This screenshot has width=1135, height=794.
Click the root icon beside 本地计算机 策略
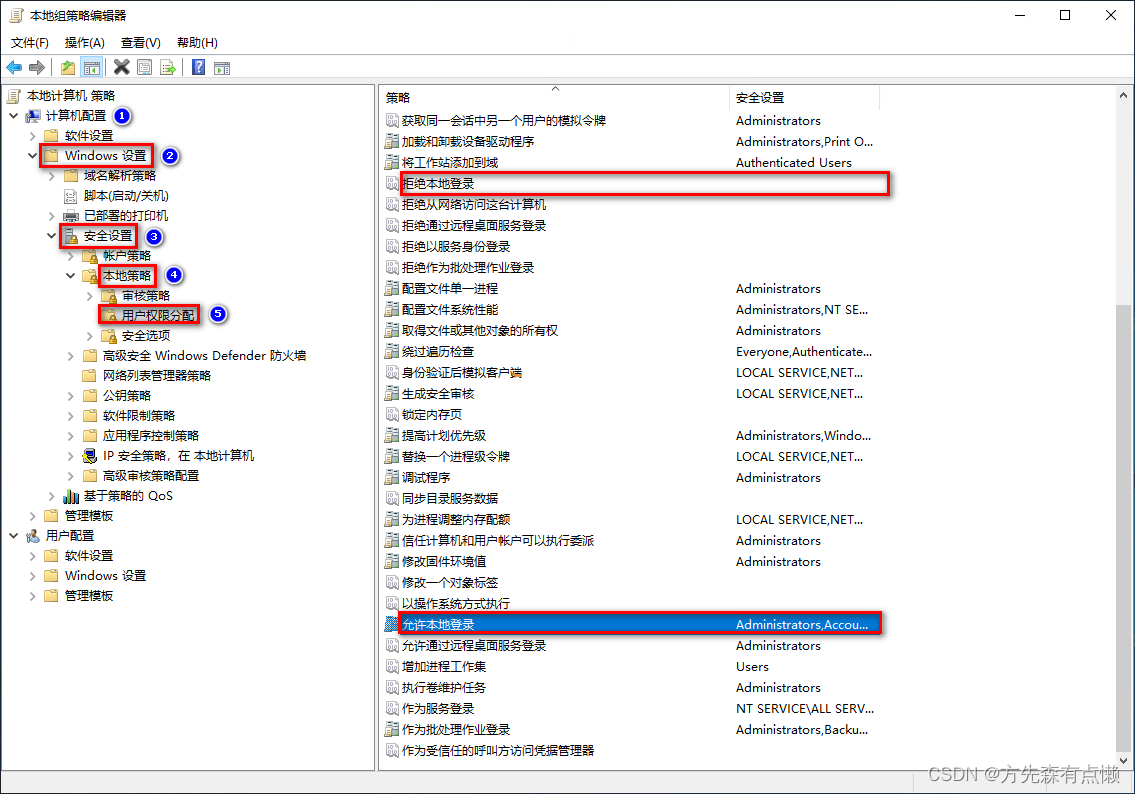(14, 96)
